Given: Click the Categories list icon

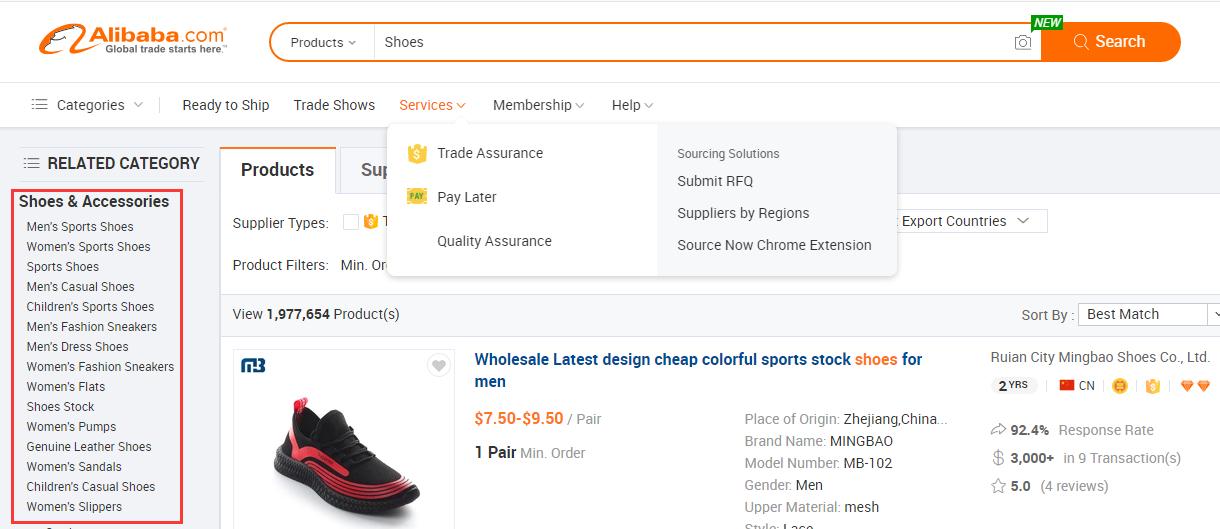Looking at the screenshot, I should [40, 105].
